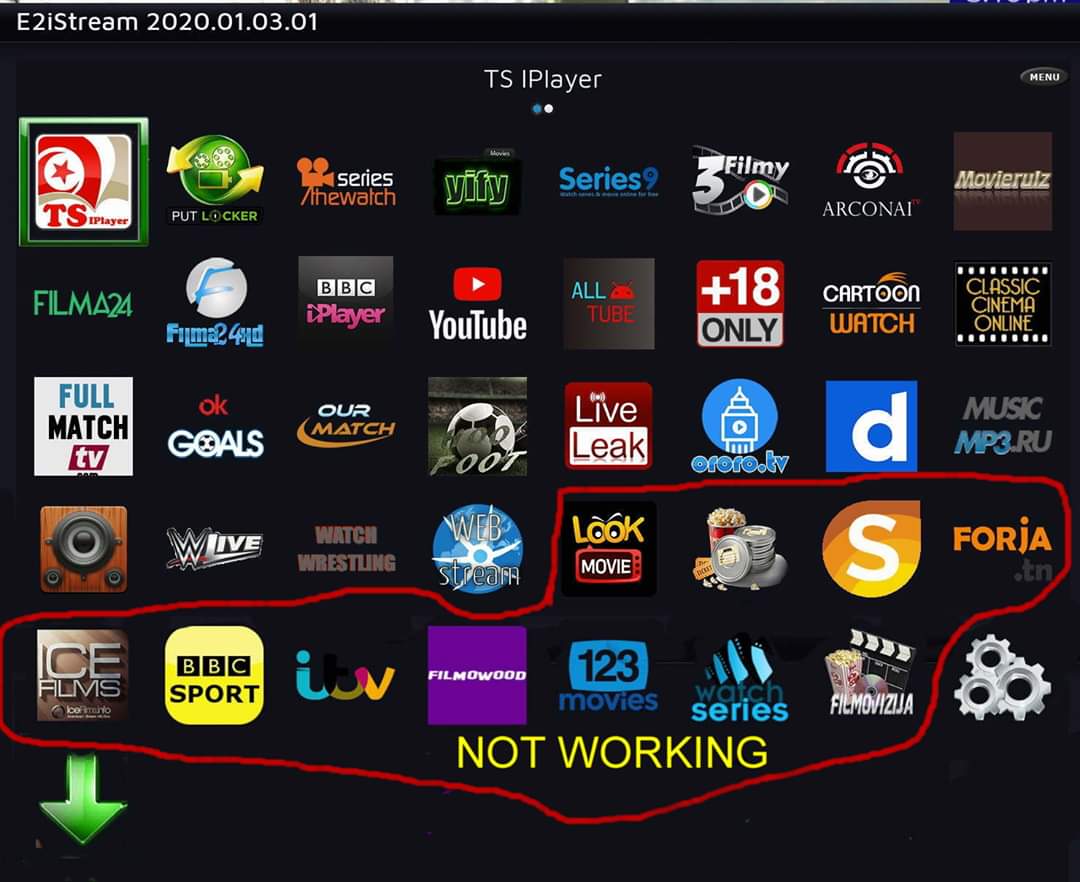Screen dimensions: 1080x882
Task: Open the yellow BBC Sport icon
Action: [x=214, y=675]
